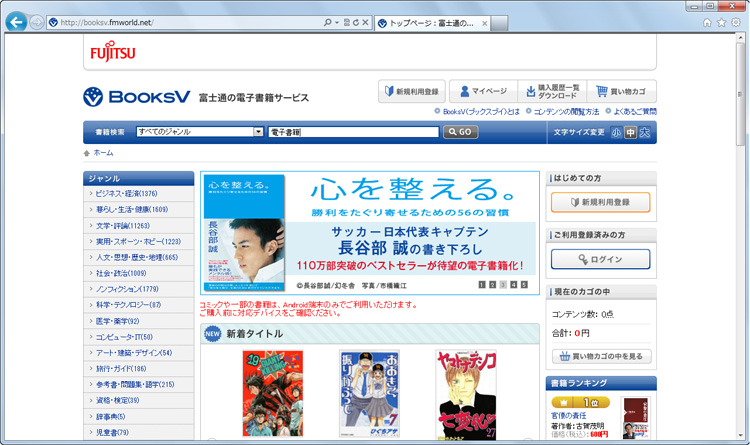Click the book search text field
The image size is (750, 445).
pyautogui.click(x=353, y=132)
